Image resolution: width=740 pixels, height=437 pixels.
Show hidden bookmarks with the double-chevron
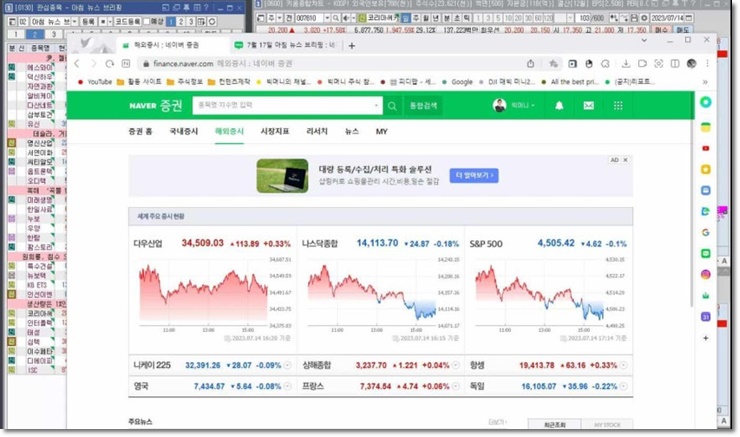[x=705, y=82]
